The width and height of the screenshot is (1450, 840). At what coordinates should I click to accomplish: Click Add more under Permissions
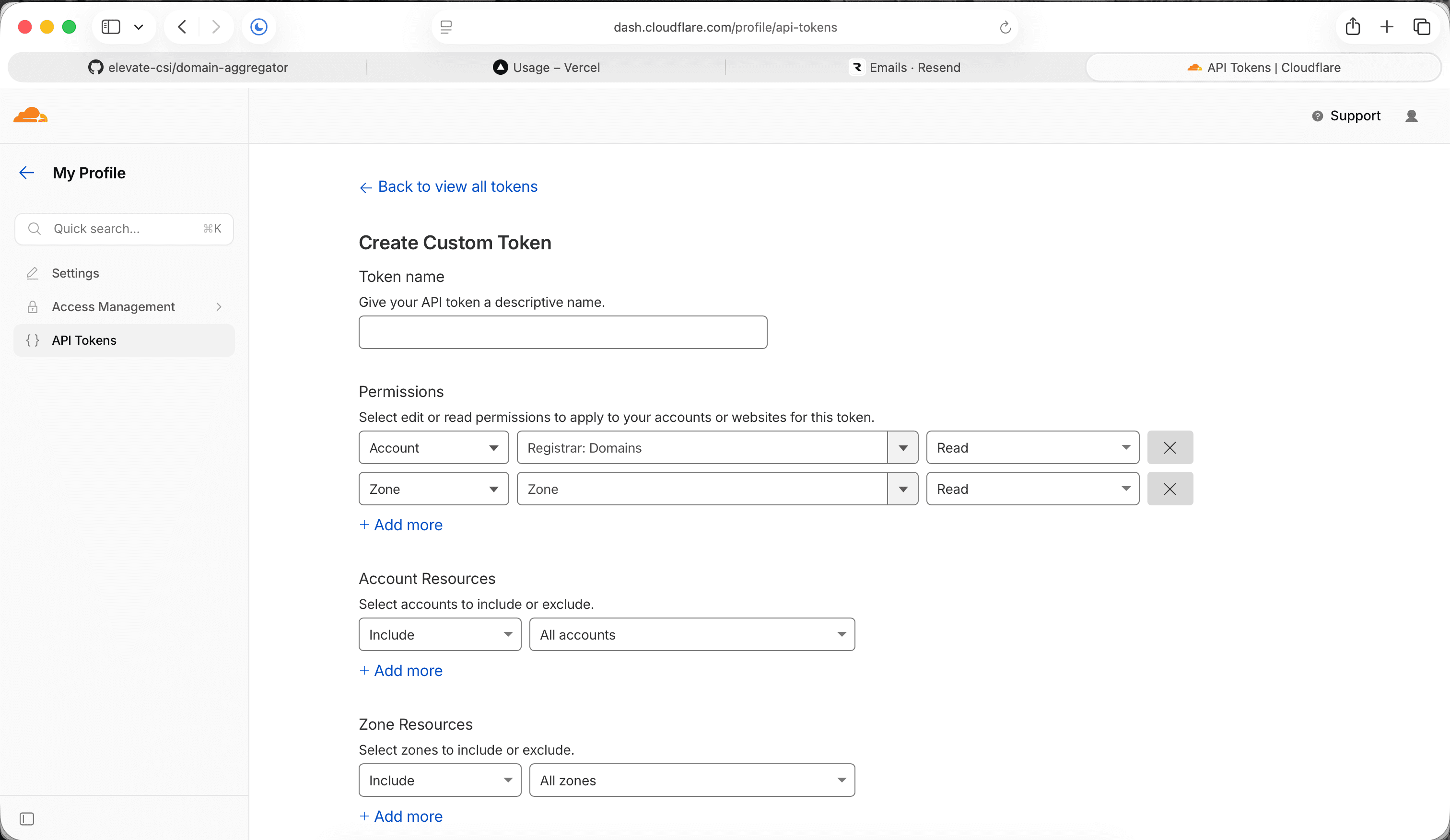pos(401,525)
